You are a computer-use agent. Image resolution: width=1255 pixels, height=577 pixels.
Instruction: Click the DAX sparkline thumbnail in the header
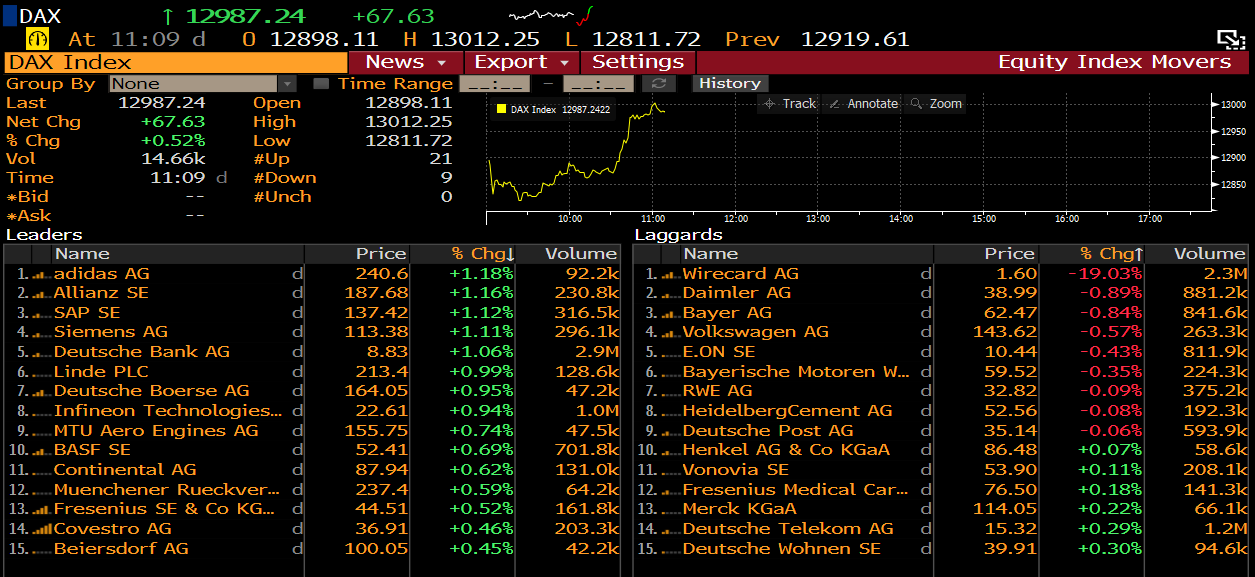point(550,15)
